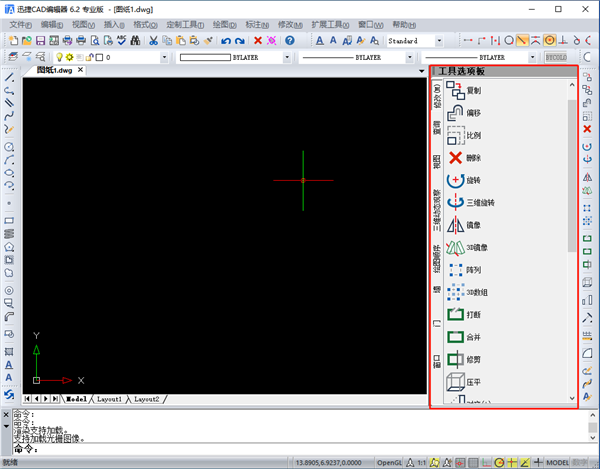Open the BYLAYER lineweight dropdown

coord(532,57)
